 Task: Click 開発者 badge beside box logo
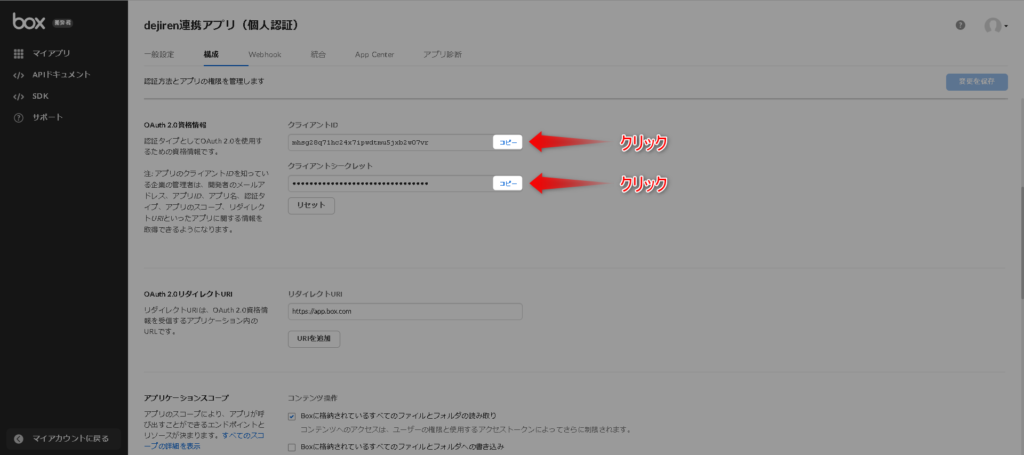click(62, 22)
